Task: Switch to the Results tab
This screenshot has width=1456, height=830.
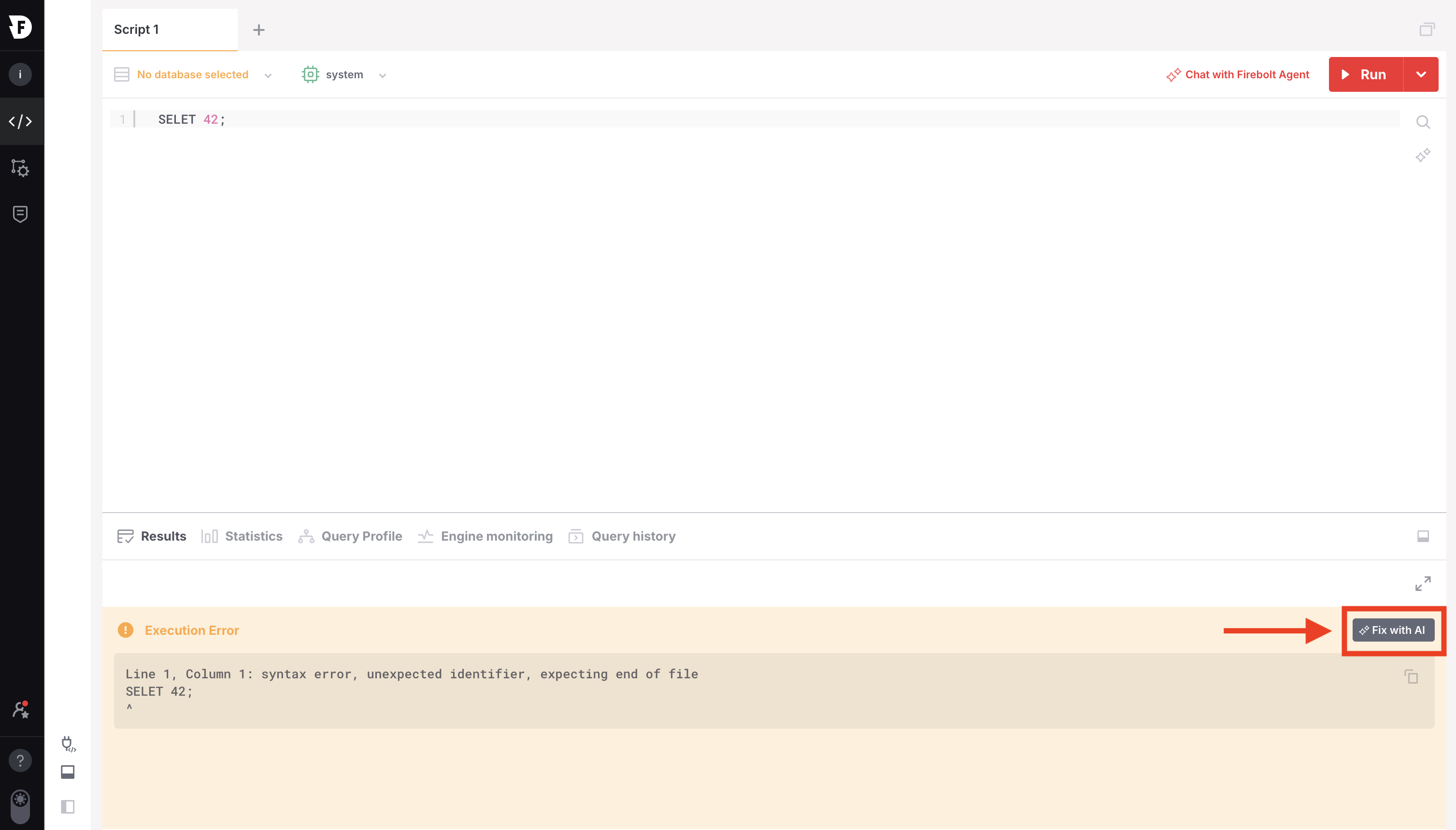Action: [152, 536]
